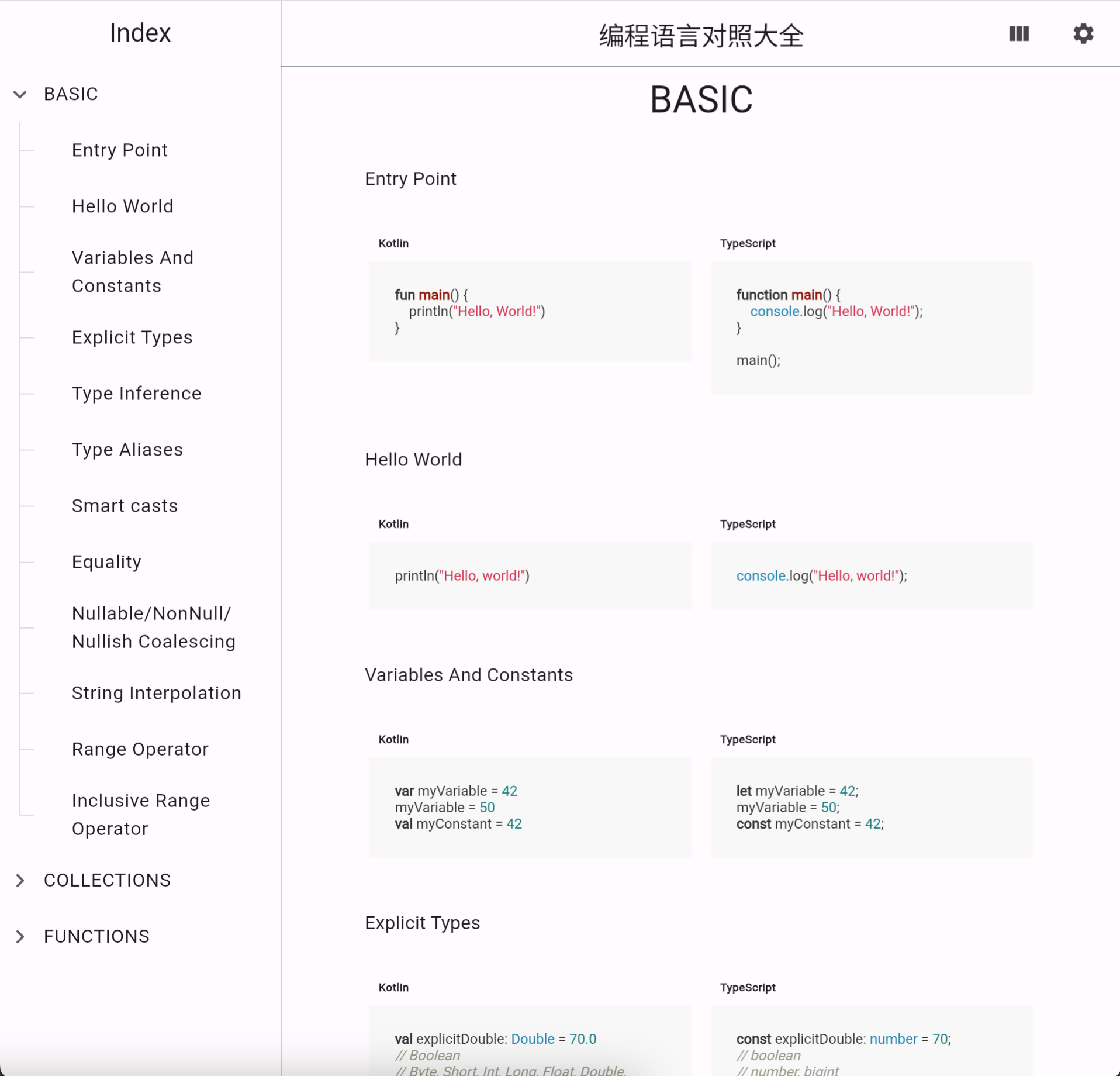Click TypeScript const explicitDouble code line

pos(844,1039)
